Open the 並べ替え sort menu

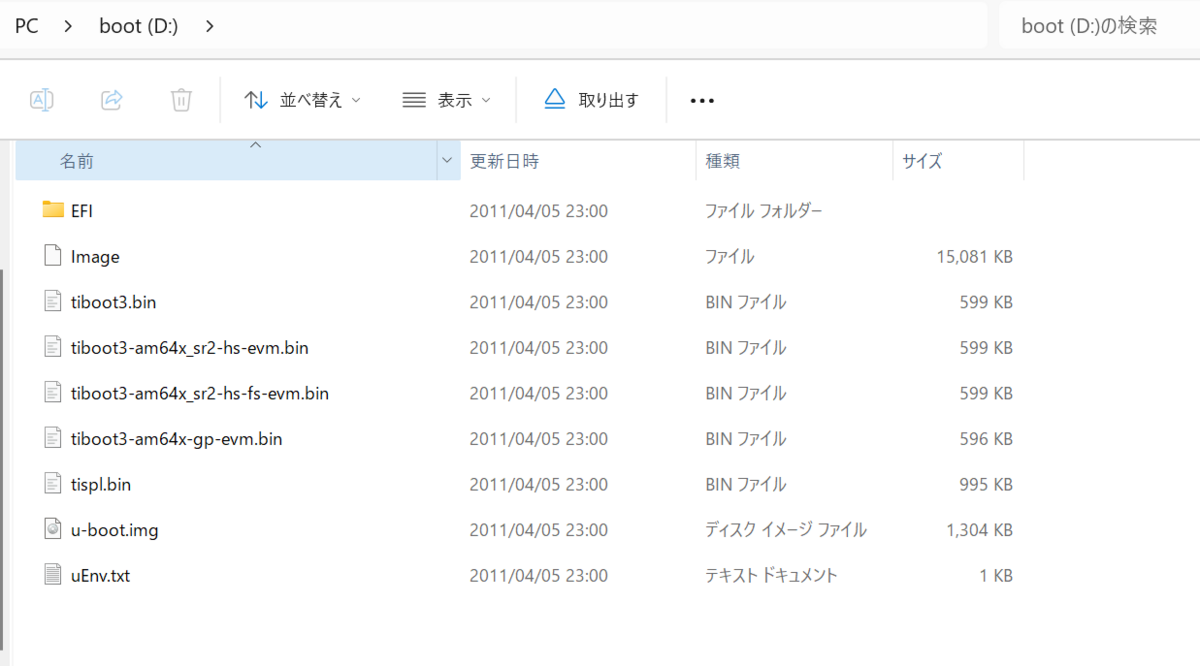click(x=302, y=100)
